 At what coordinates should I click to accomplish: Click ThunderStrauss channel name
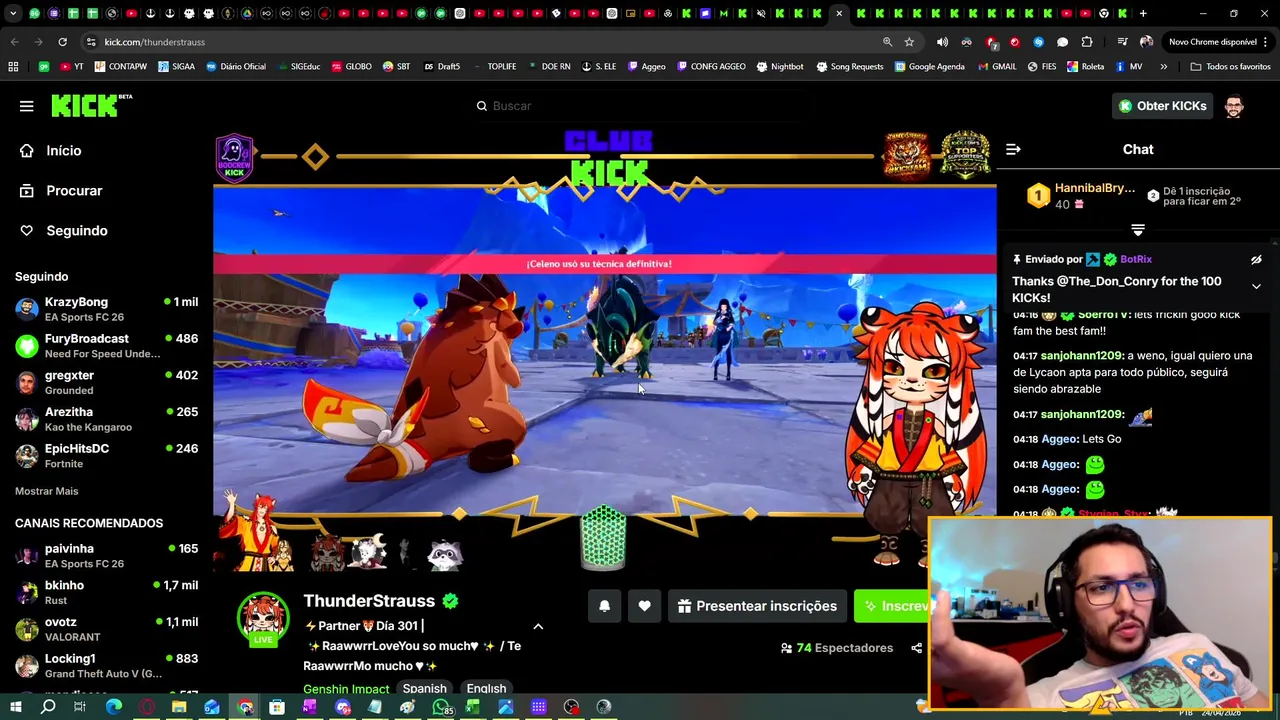pos(369,601)
